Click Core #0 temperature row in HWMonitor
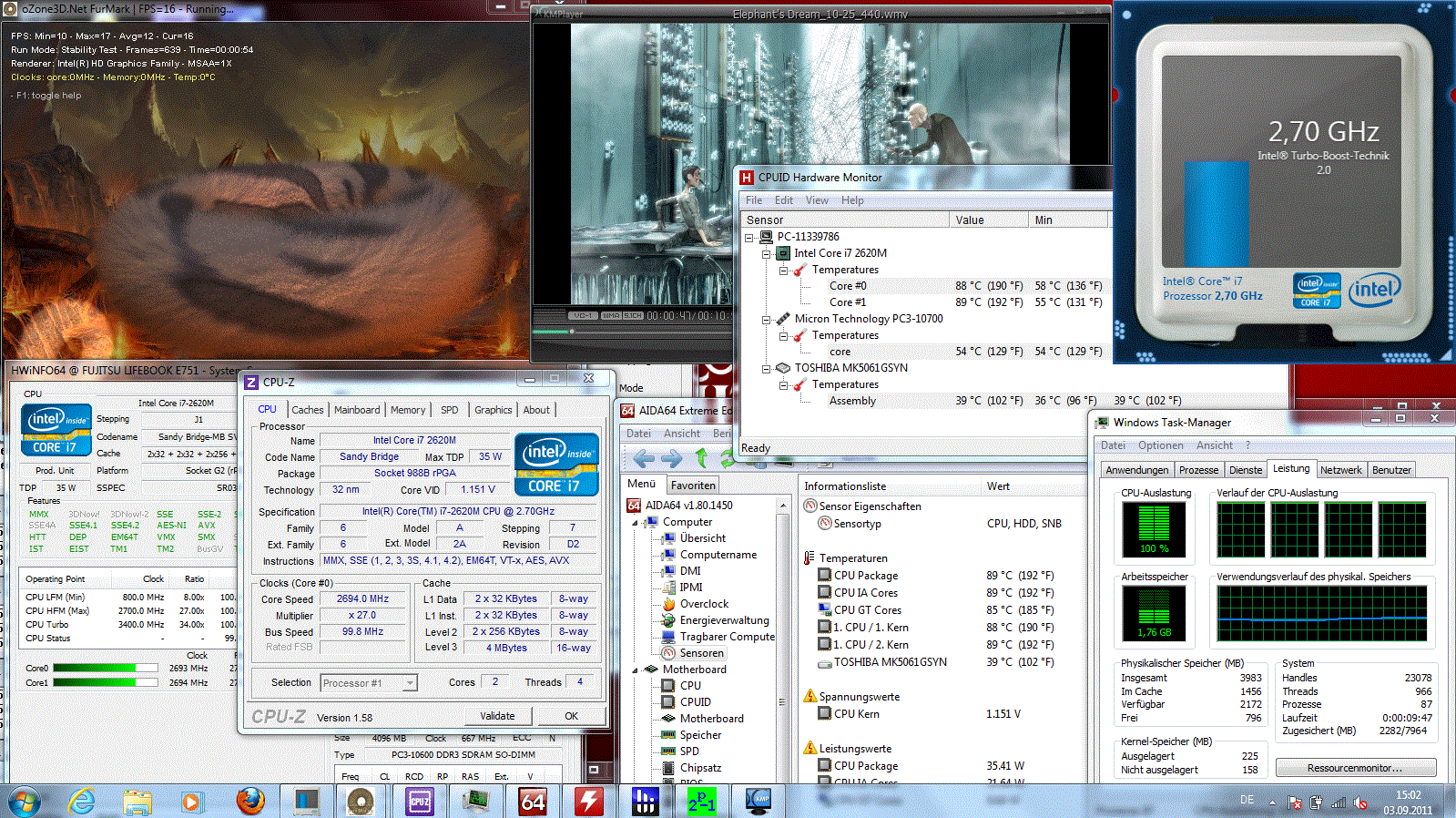1456x818 pixels. click(x=924, y=286)
